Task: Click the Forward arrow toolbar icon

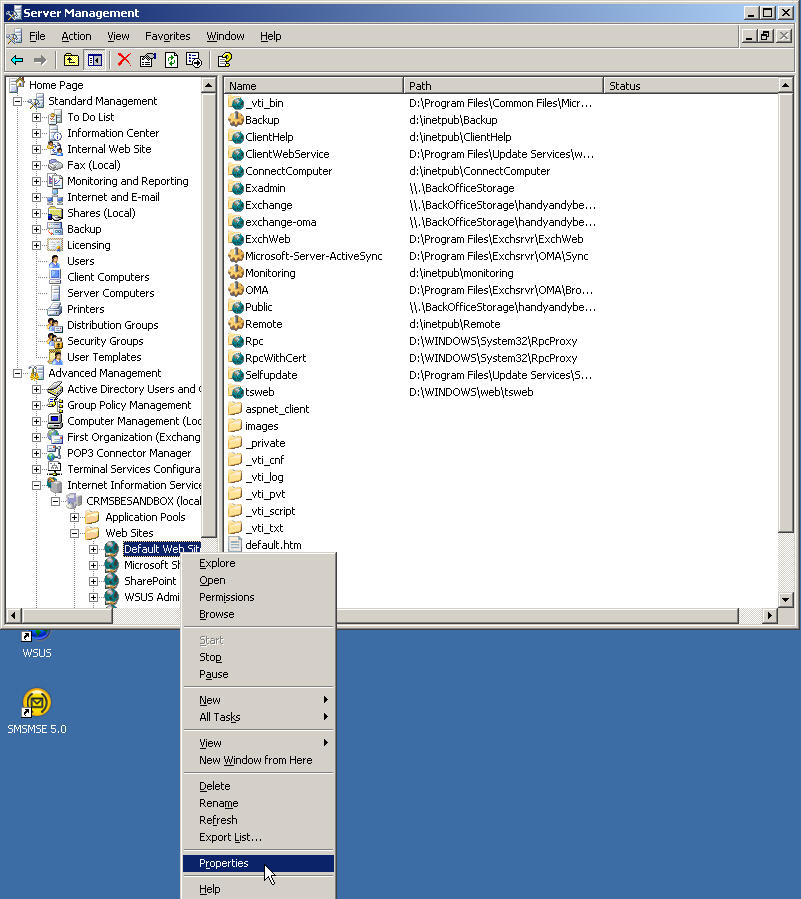Action: pyautogui.click(x=40, y=60)
